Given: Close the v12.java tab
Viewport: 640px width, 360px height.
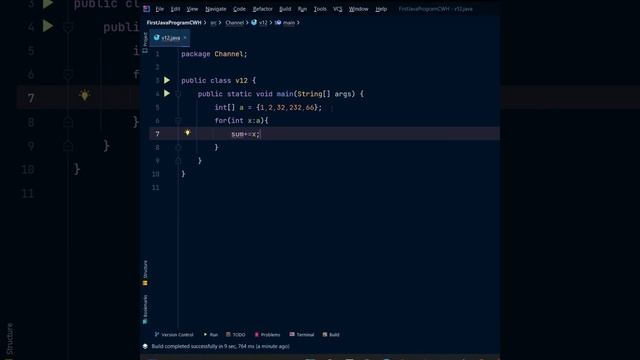Looking at the screenshot, I should pos(185,38).
